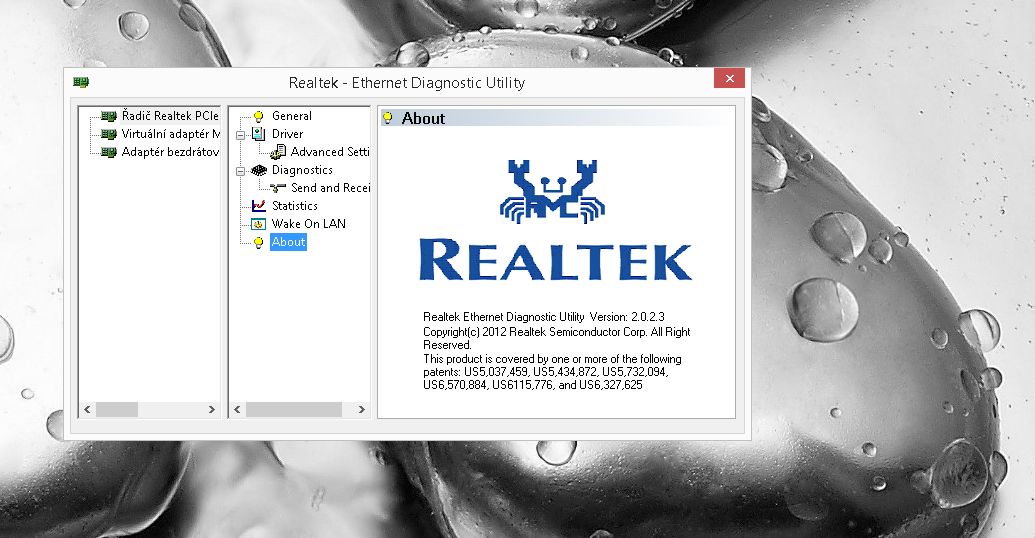Viewport: 1035px width, 538px height.
Task: Select the Virtuální adaptér entry
Action: (170, 134)
